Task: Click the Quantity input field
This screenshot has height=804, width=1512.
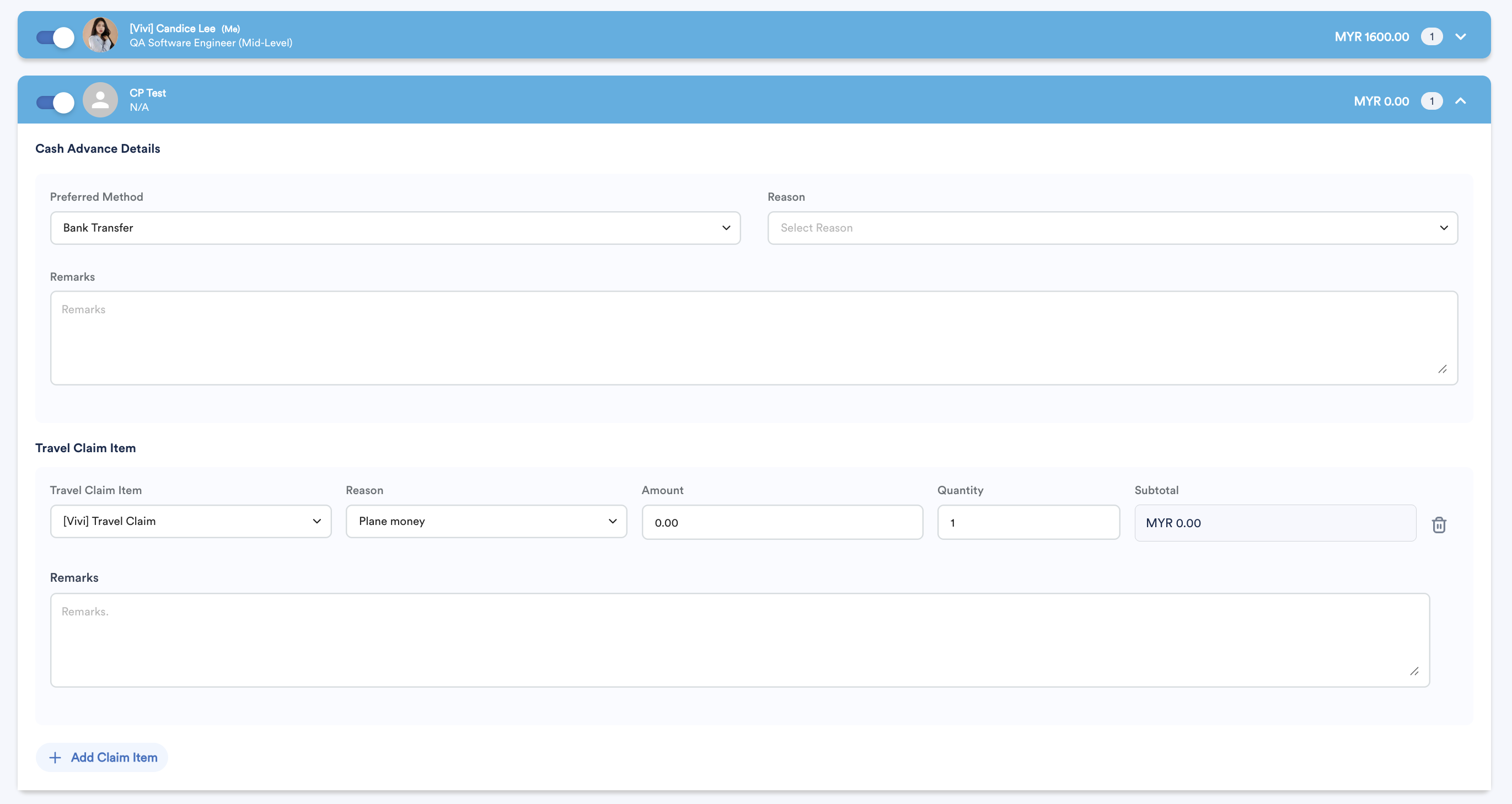Action: coord(1028,522)
